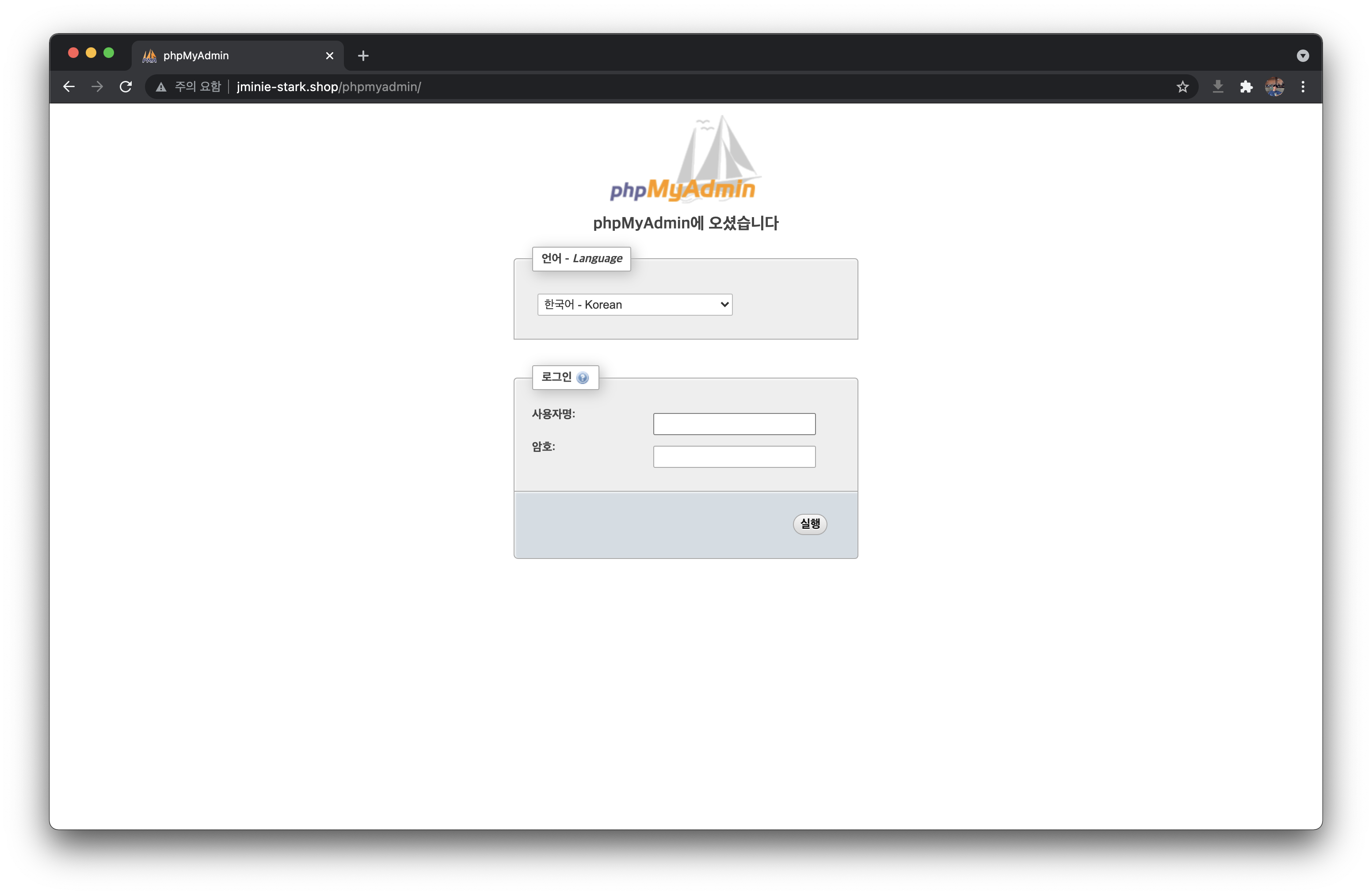Screen dimensions: 1372x895
Task: Click the login help question-mark icon
Action: 582,378
